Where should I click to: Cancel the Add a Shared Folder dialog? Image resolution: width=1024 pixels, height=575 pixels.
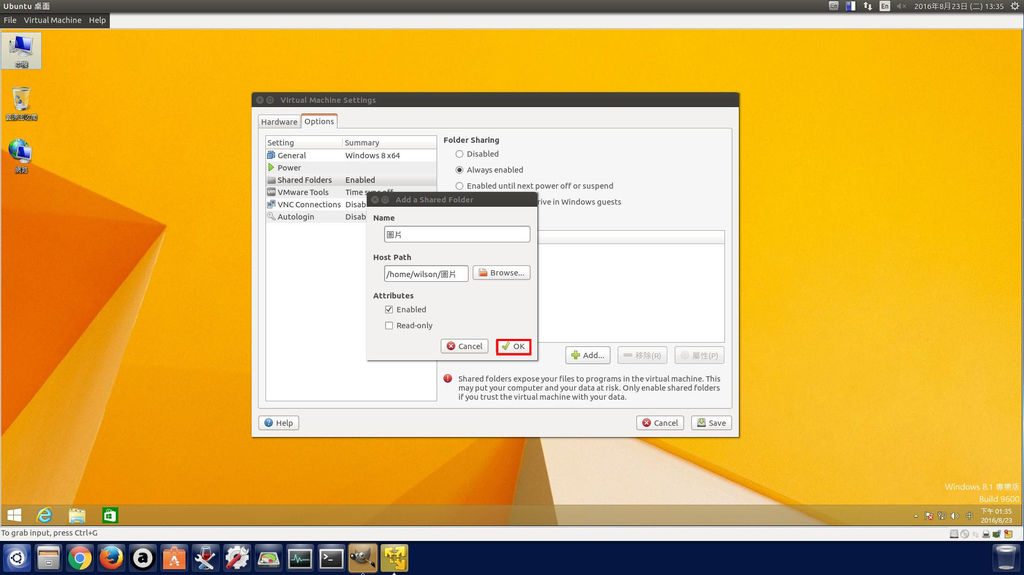[x=464, y=346]
